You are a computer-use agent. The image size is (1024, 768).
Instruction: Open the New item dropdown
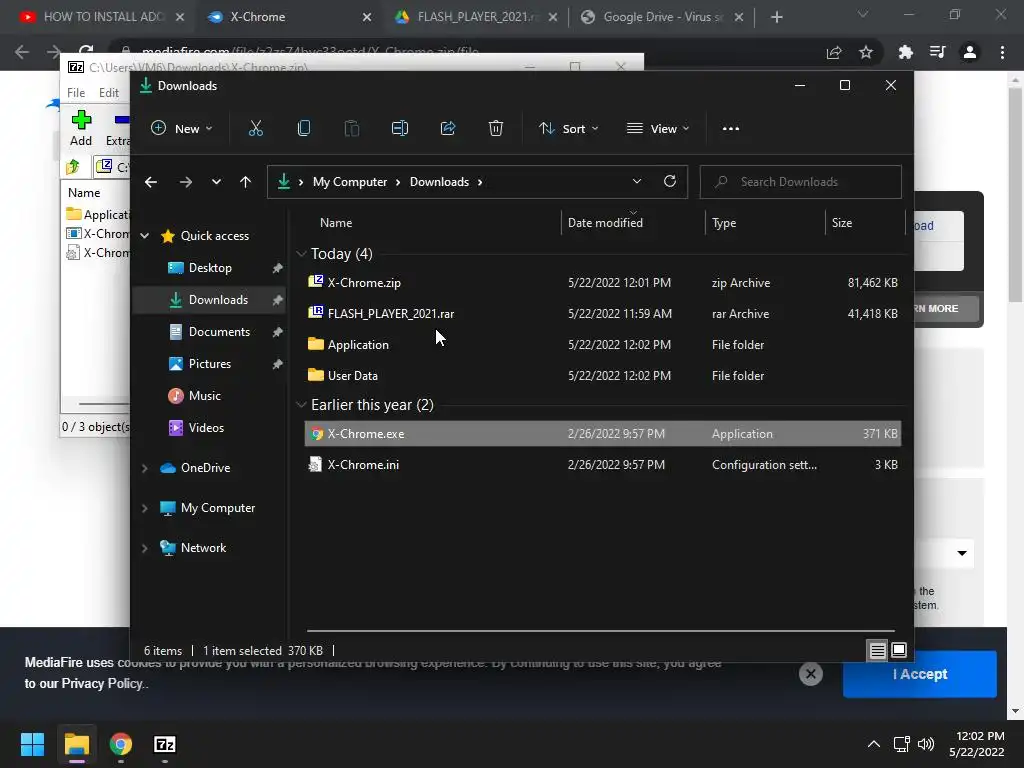click(182, 129)
